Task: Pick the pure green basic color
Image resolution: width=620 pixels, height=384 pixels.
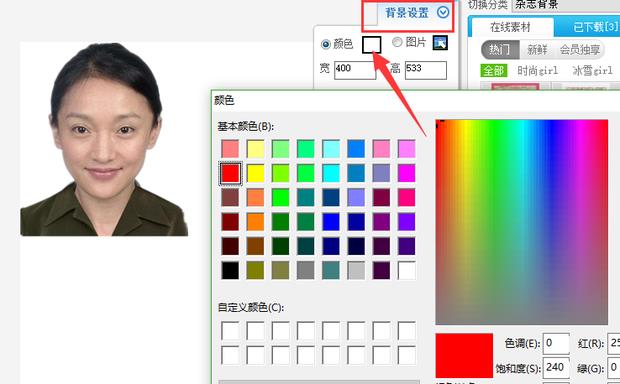Action: [280, 197]
